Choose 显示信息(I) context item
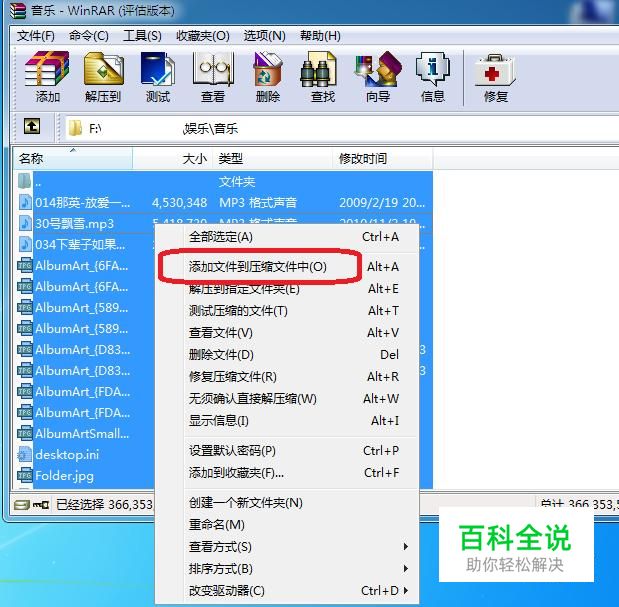This screenshot has width=619, height=607. coord(287,421)
